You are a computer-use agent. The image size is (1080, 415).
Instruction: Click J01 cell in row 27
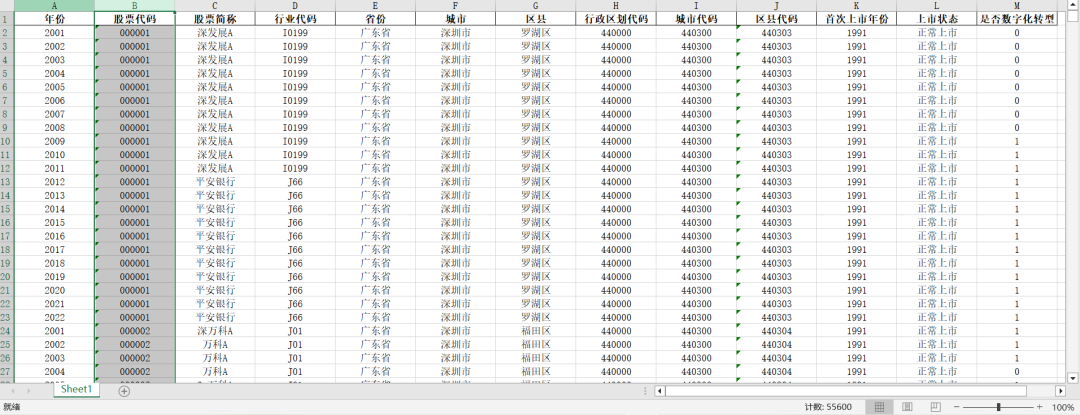(x=295, y=372)
